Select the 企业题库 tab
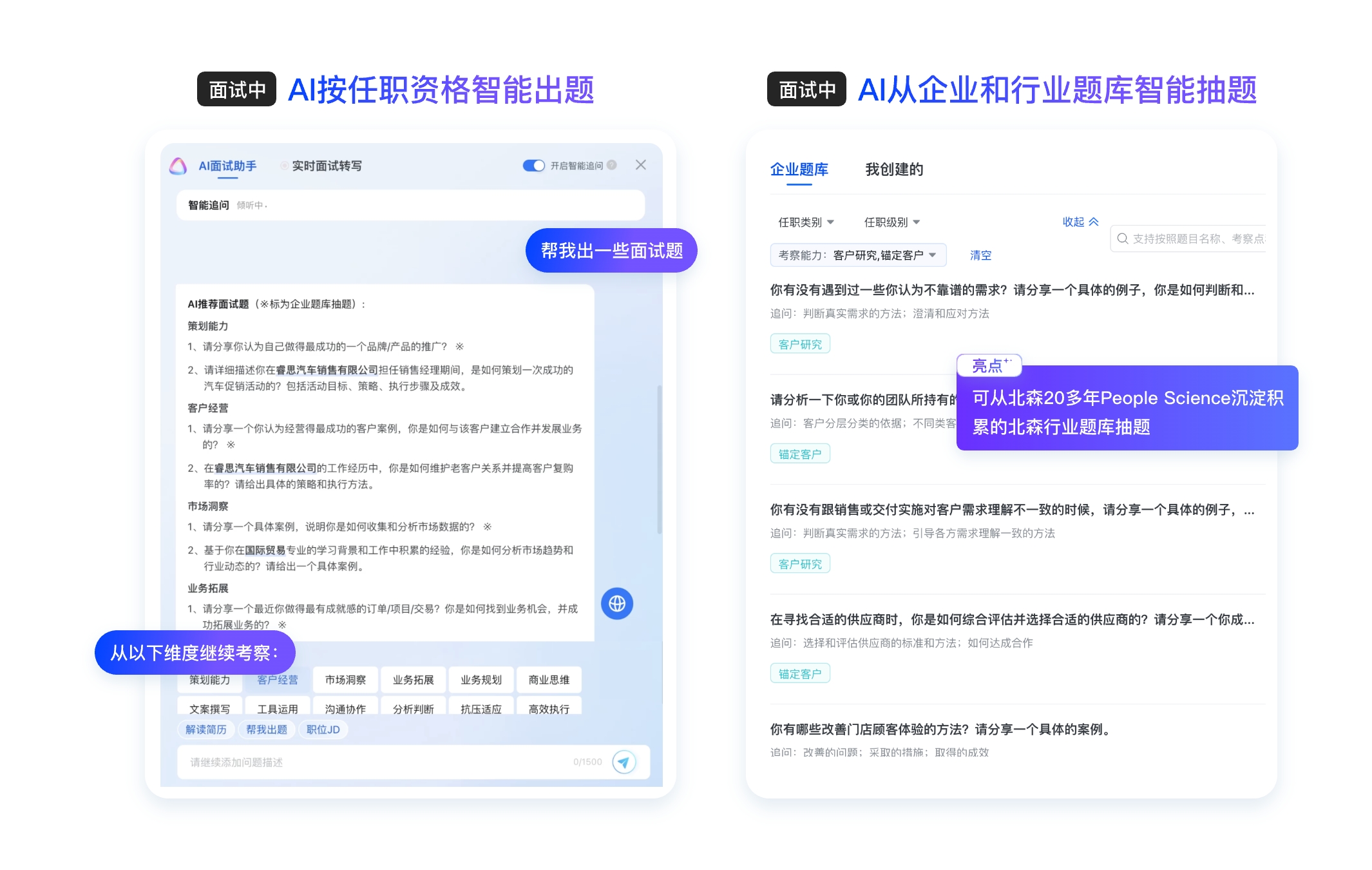The width and height of the screenshot is (1372, 870). pos(799,169)
